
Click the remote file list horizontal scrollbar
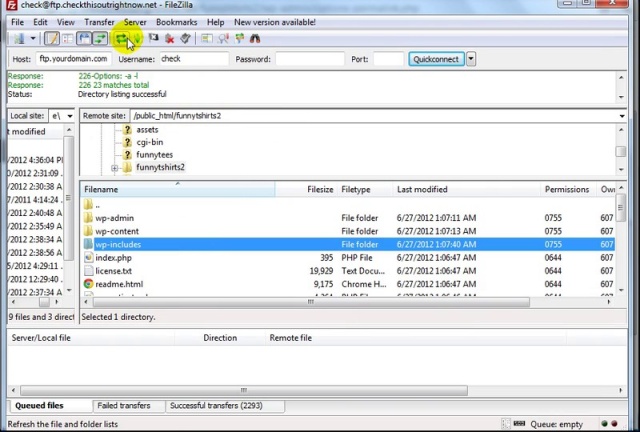pos(311,302)
